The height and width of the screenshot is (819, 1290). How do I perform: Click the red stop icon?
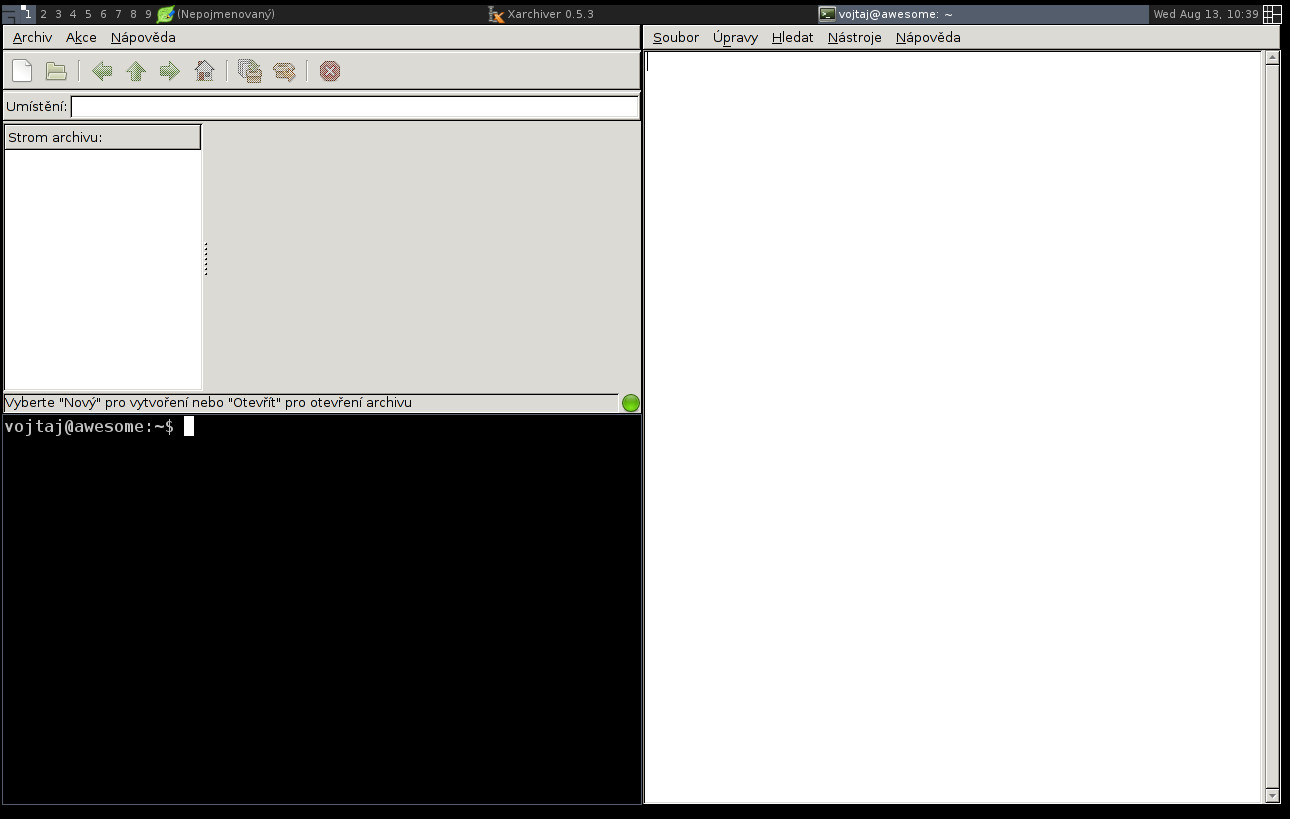pos(330,71)
